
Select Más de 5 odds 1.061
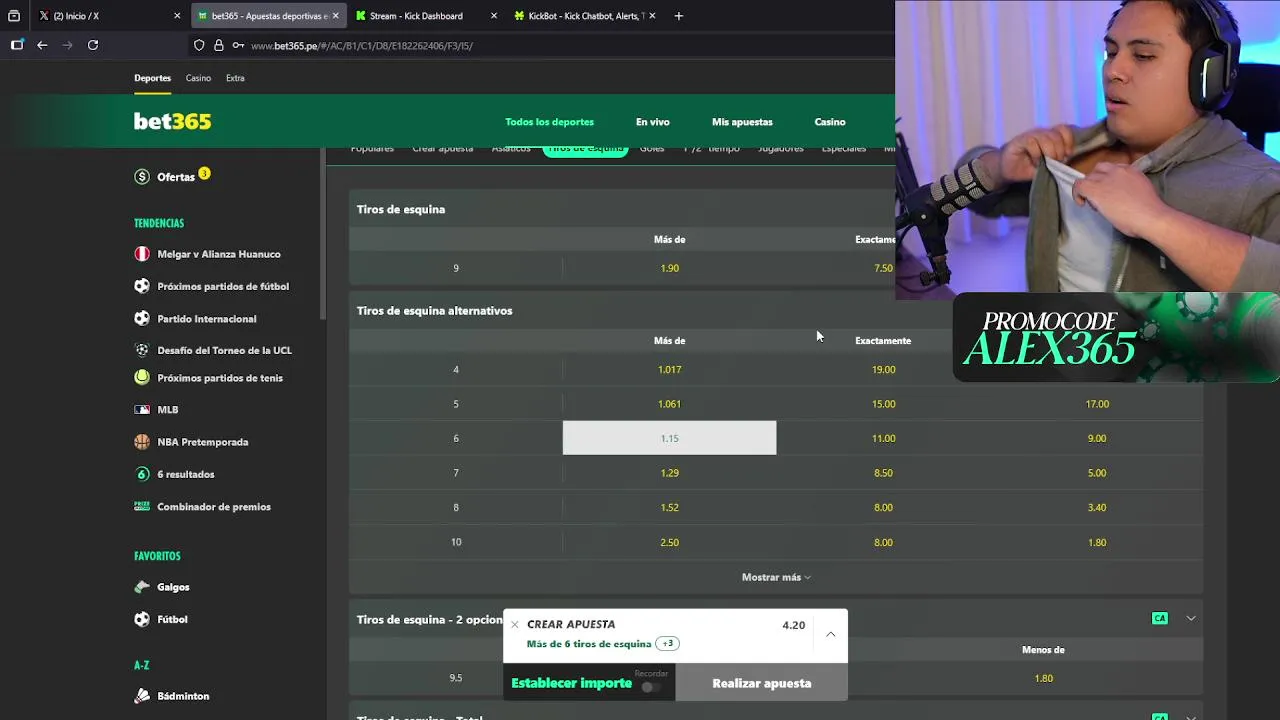point(669,404)
